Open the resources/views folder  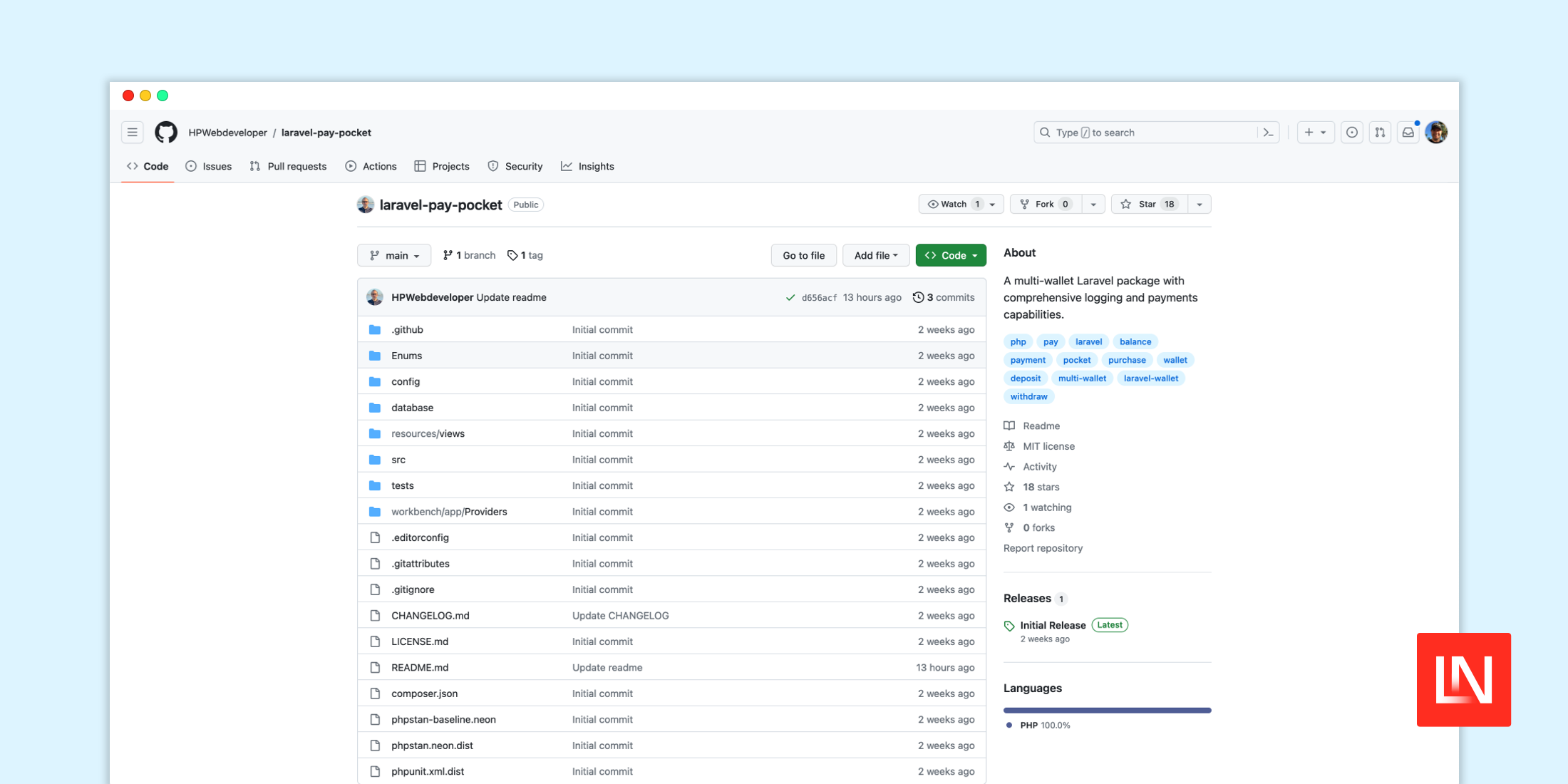428,434
